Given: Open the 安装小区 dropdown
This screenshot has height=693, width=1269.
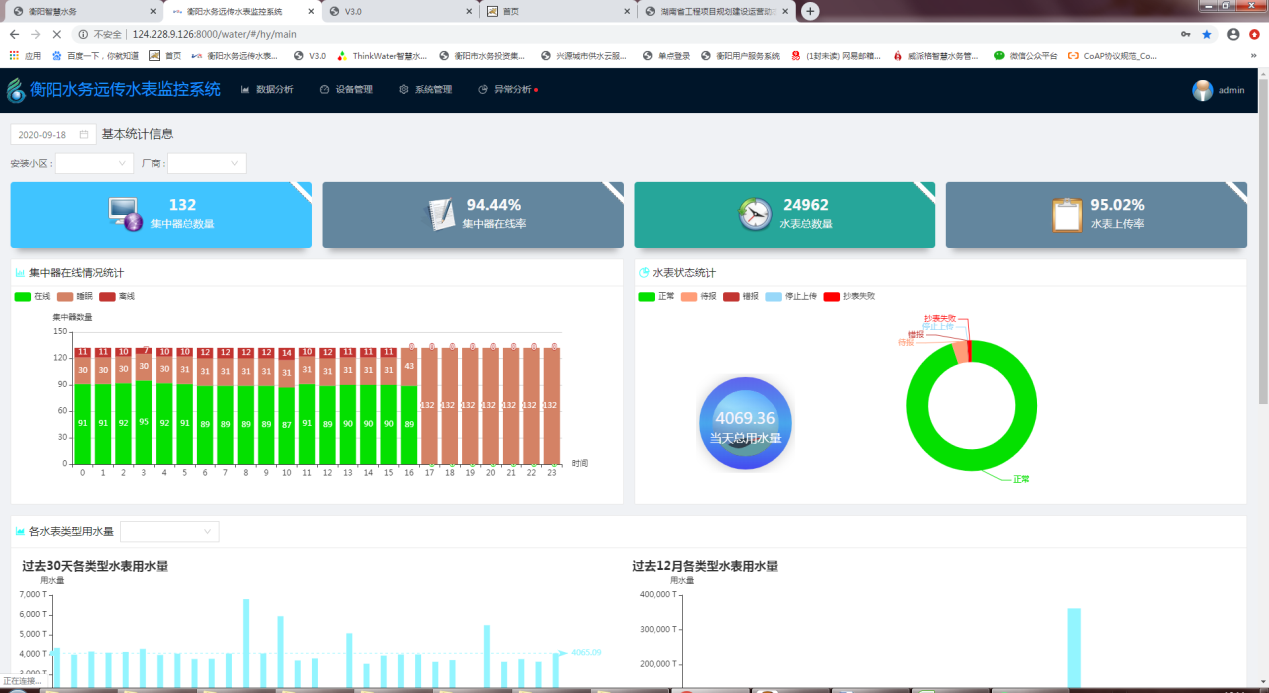Looking at the screenshot, I should [94, 163].
